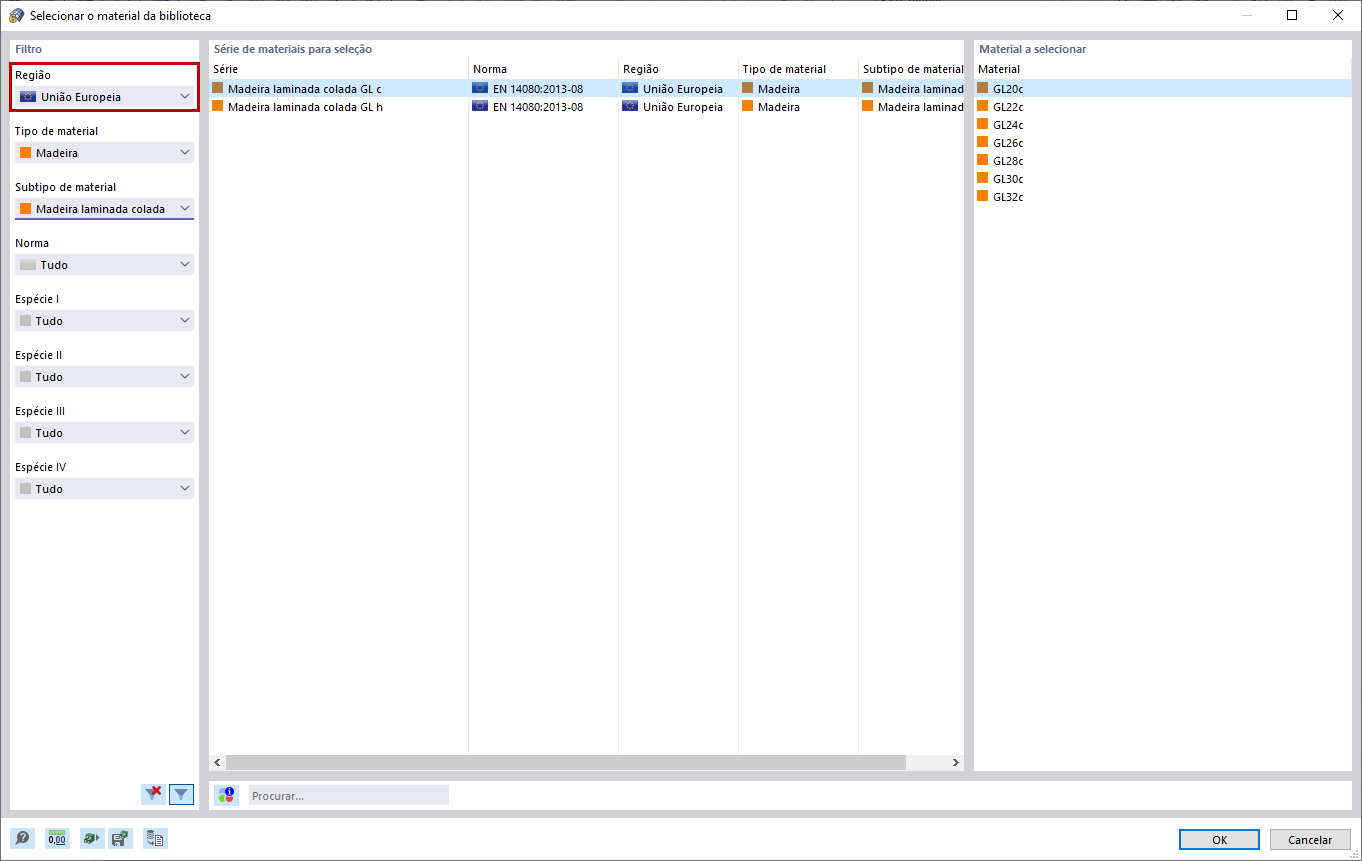
Task: Click the material import icon with green arrow
Action: pyautogui.click(x=91, y=838)
